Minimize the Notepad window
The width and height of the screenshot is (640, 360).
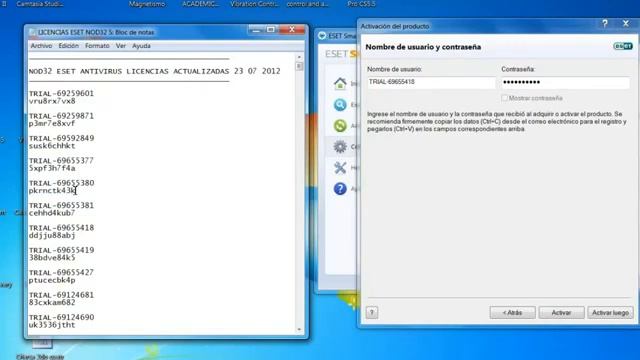(256, 29)
